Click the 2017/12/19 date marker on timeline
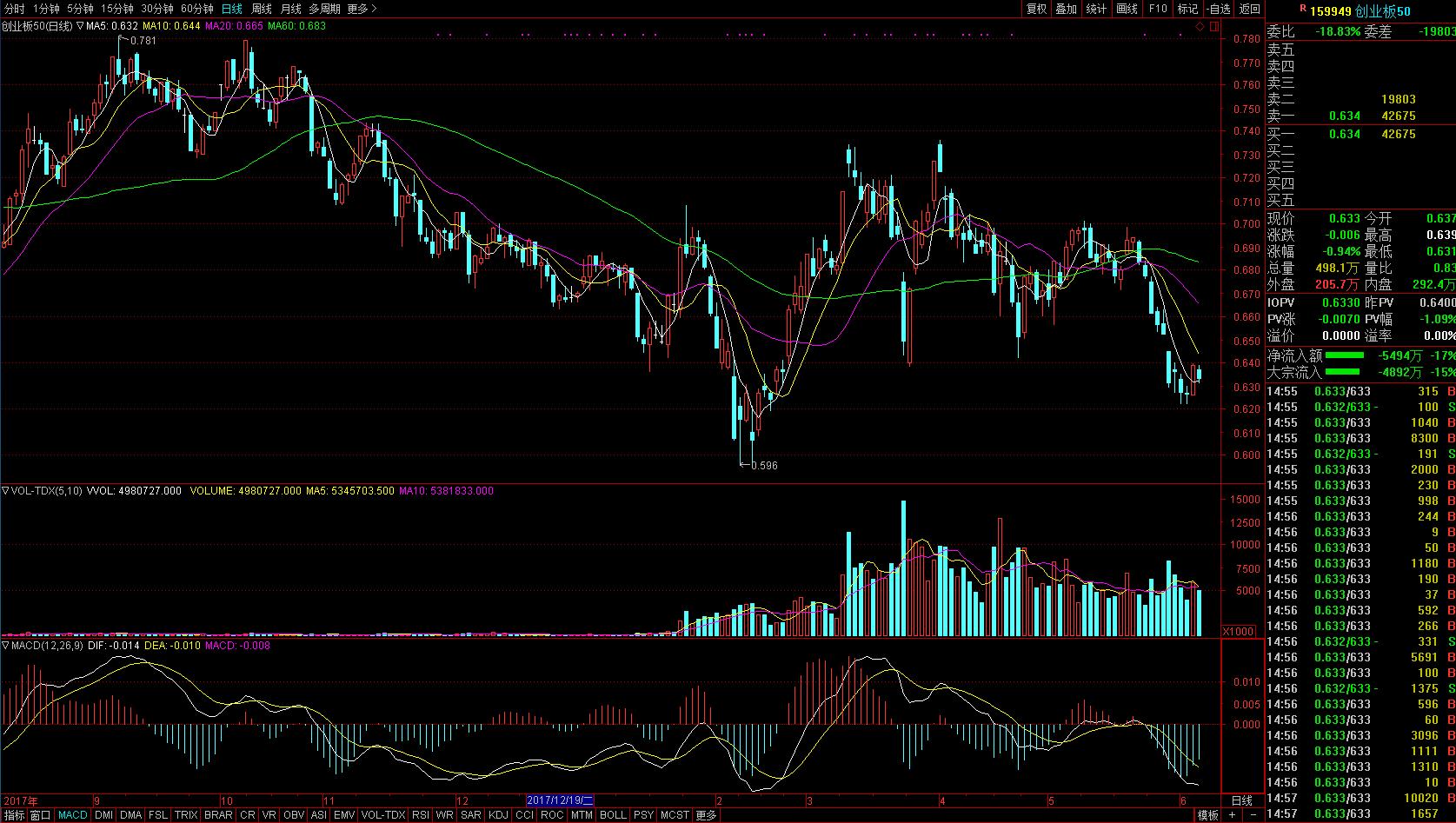Image resolution: width=1456 pixels, height=823 pixels. 561,800
